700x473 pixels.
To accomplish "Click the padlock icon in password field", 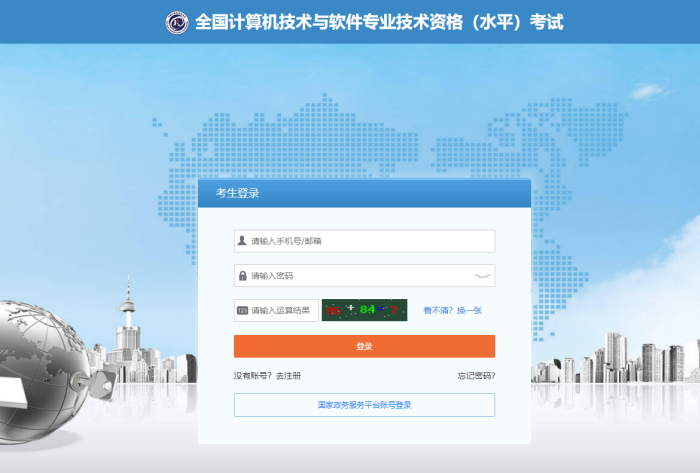I will coord(242,276).
